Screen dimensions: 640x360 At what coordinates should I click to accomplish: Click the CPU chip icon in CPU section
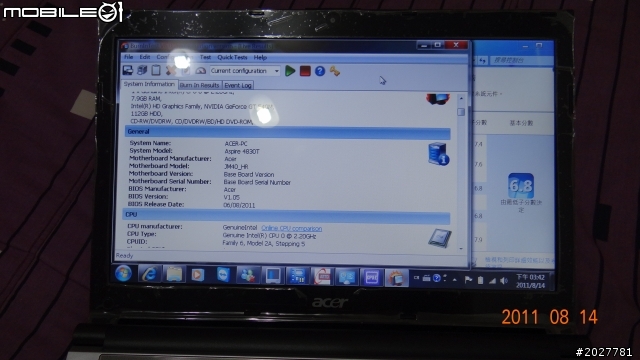440,238
